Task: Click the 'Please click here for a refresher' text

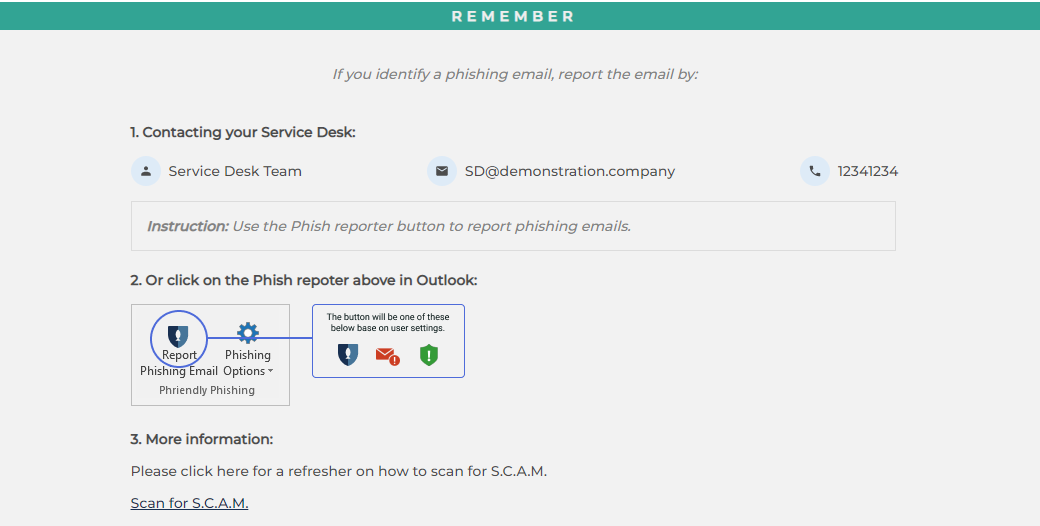Action: tap(339, 471)
